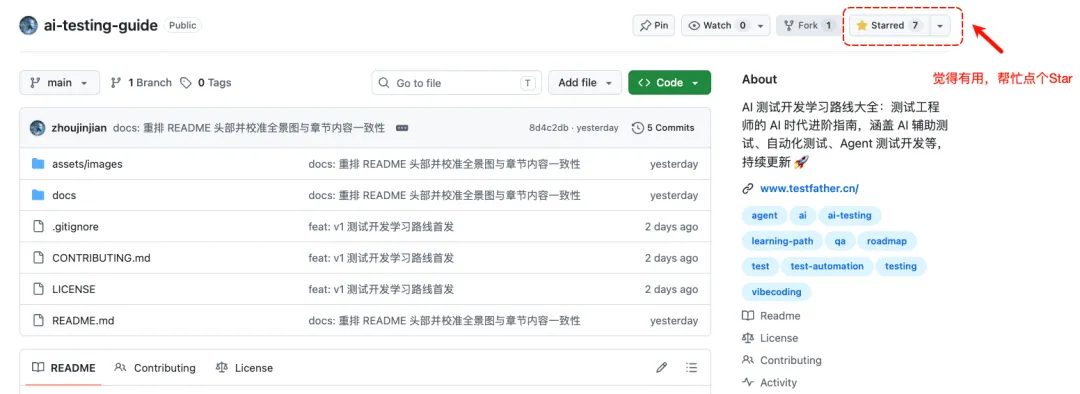Open commit message on the .gitignore row
Image resolution: width=1080 pixels, height=394 pixels.
[x=381, y=227]
